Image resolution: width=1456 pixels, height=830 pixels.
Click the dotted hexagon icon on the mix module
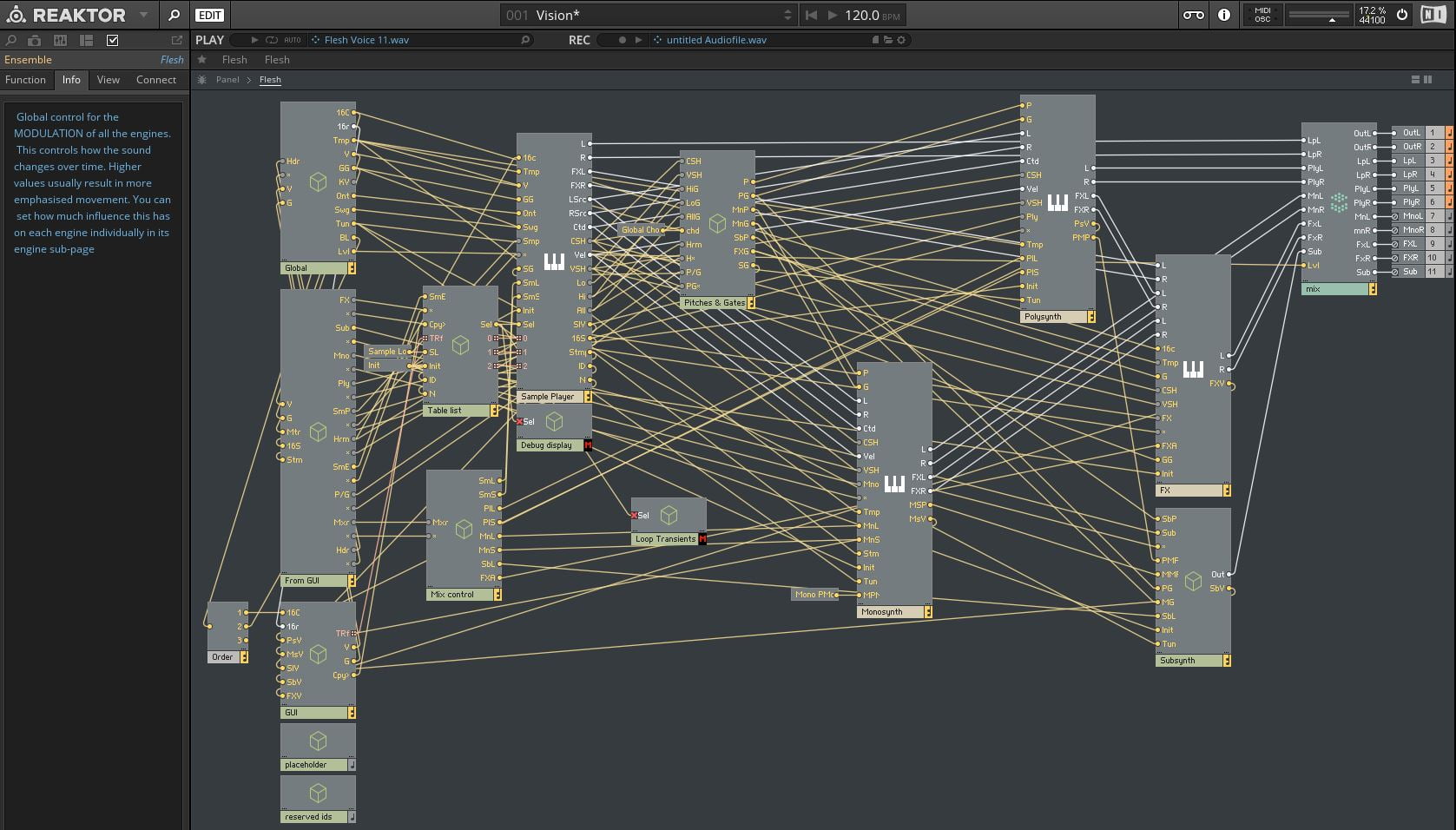1339,202
